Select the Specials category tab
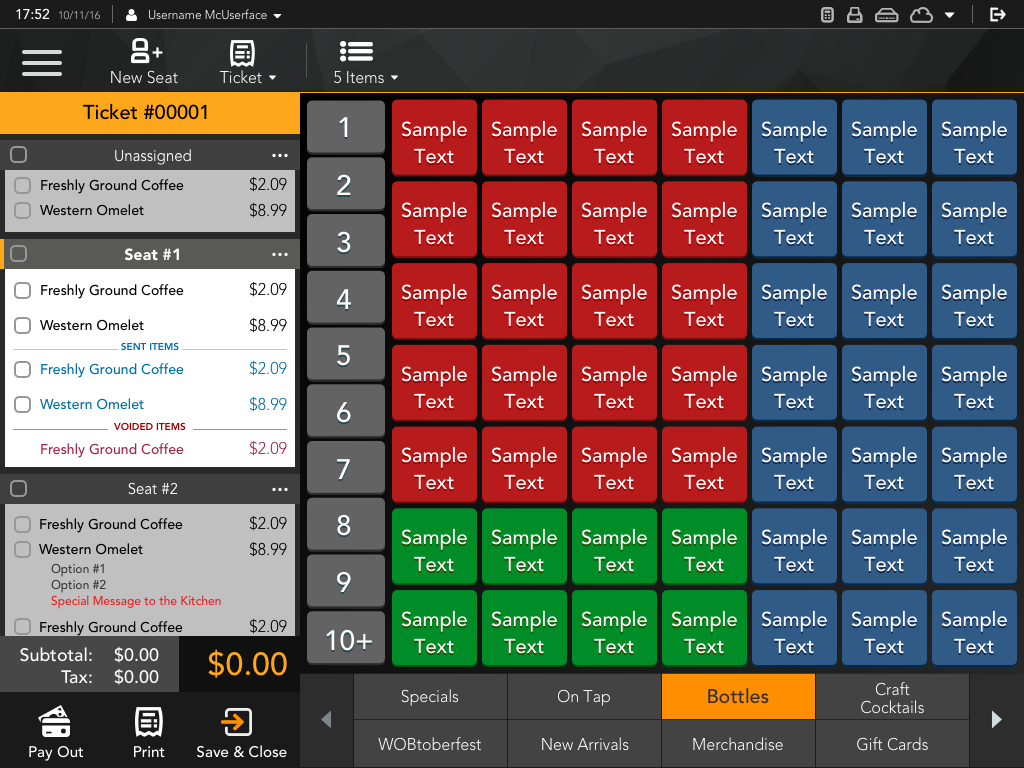This screenshot has height=768, width=1024. coord(430,696)
